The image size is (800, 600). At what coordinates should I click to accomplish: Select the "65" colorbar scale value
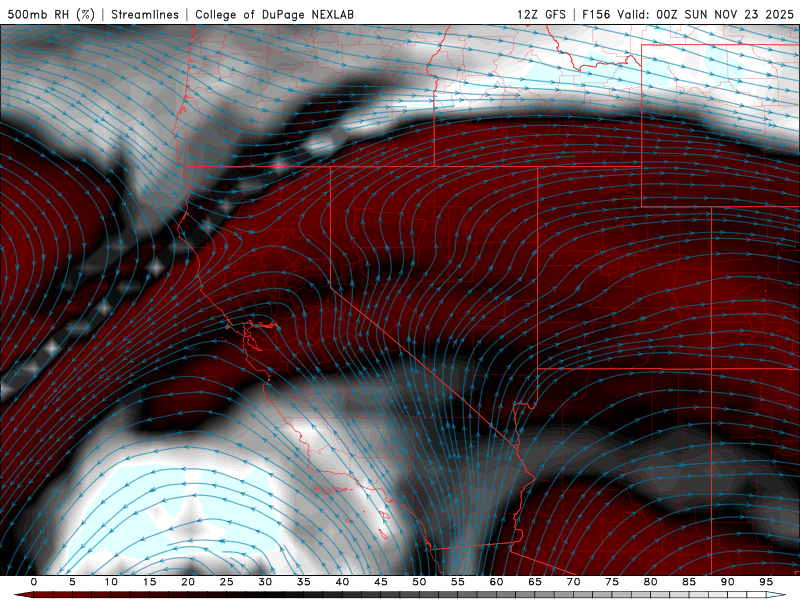(x=535, y=582)
